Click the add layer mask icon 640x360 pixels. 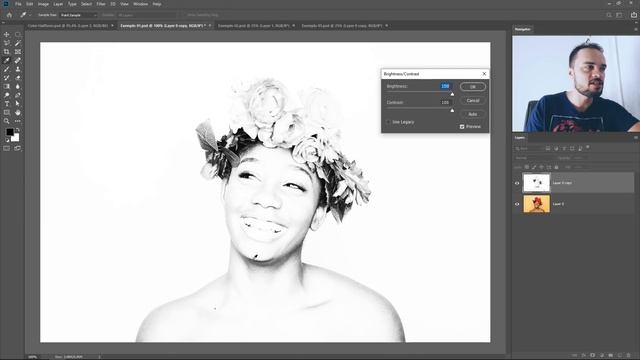(x=593, y=356)
